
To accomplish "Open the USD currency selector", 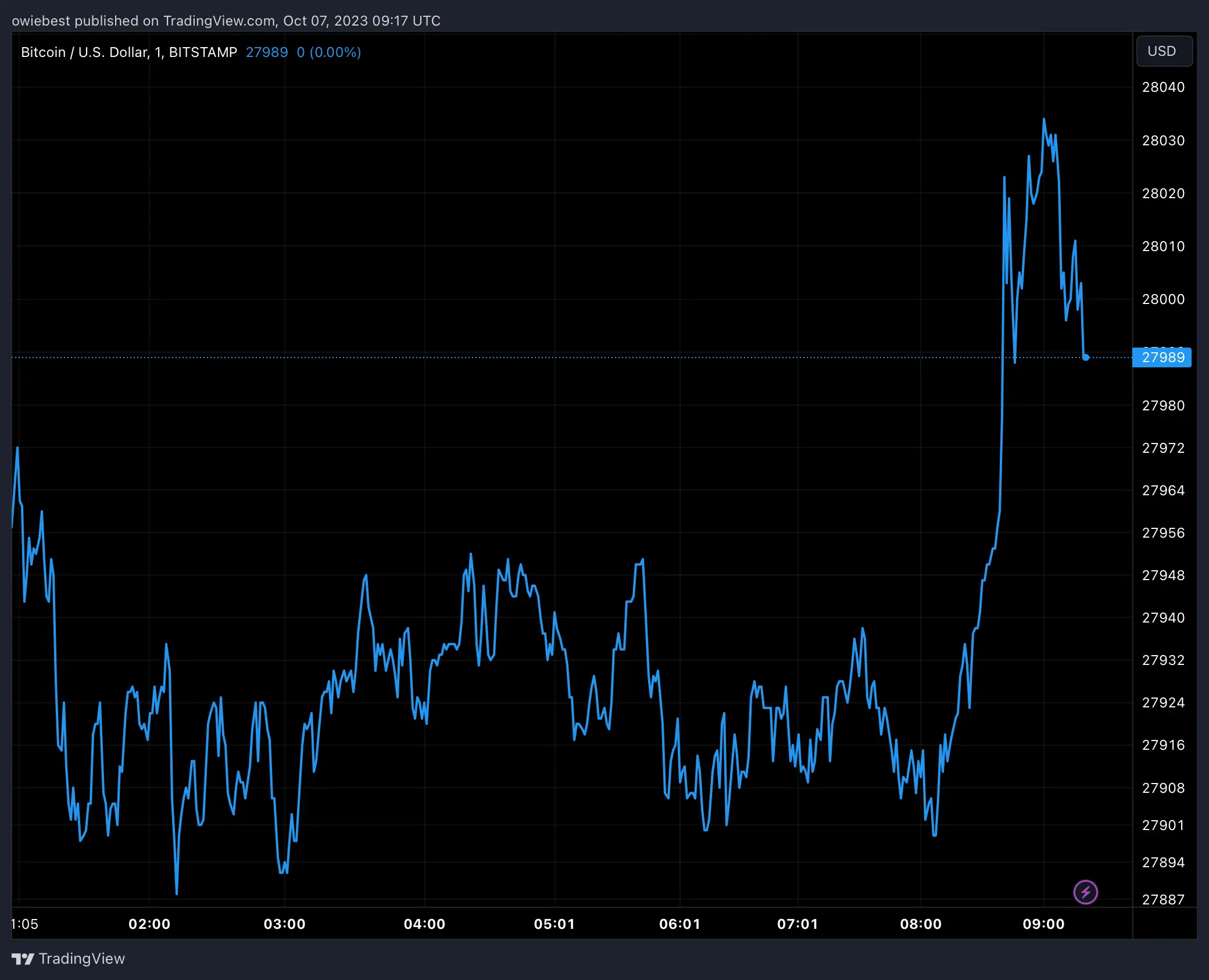I will click(x=1164, y=51).
